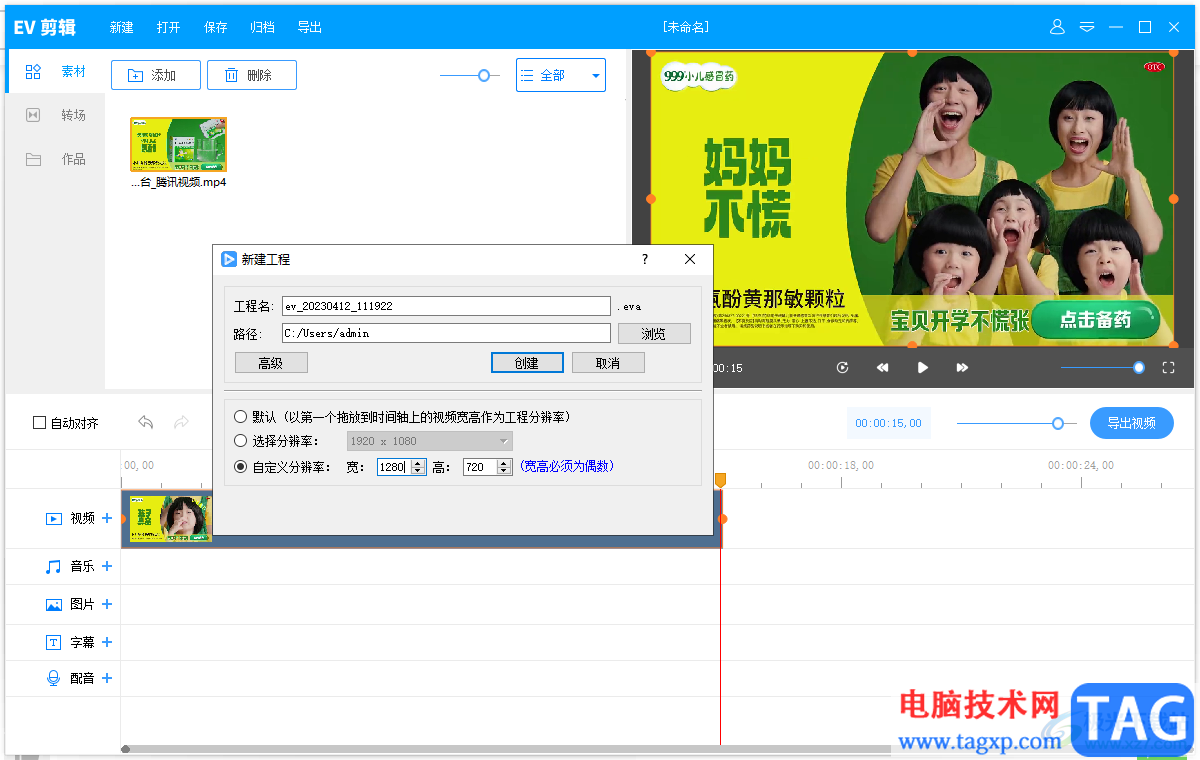Click the 高级 advanced button

point(271,363)
